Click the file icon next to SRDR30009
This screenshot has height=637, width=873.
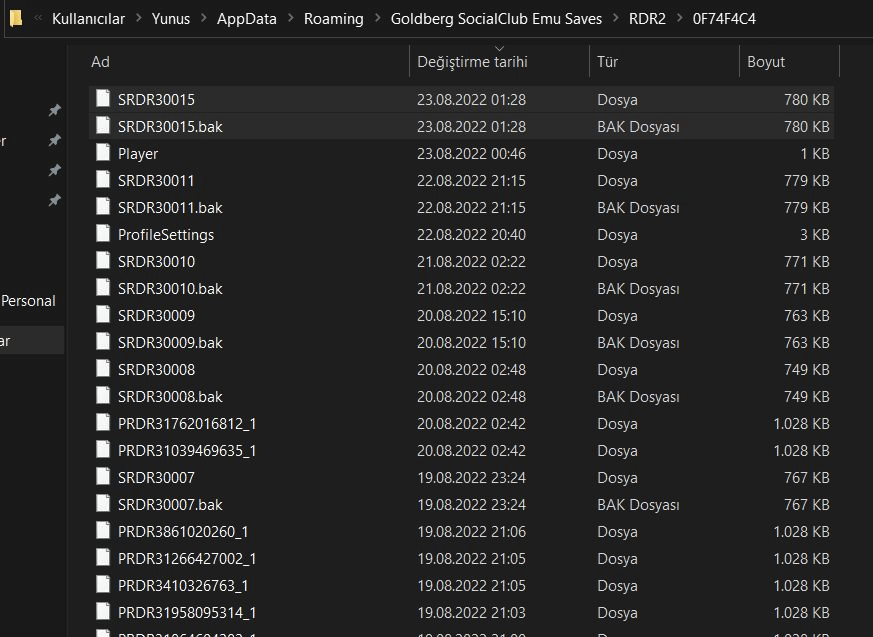(x=103, y=315)
